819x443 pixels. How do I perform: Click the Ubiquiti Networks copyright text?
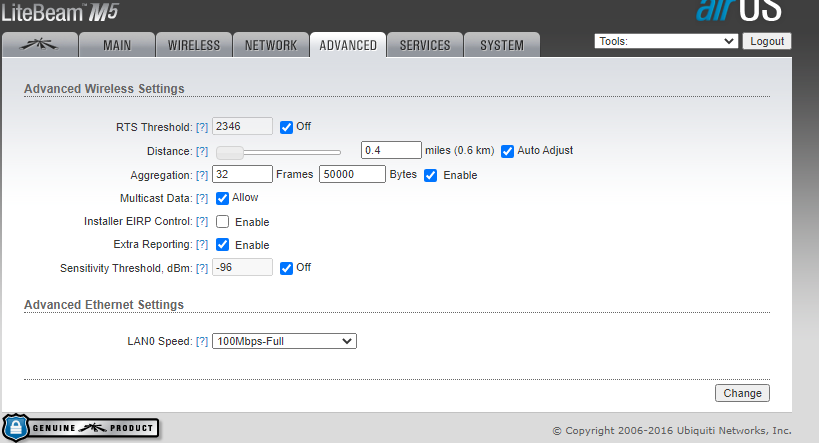coord(672,430)
